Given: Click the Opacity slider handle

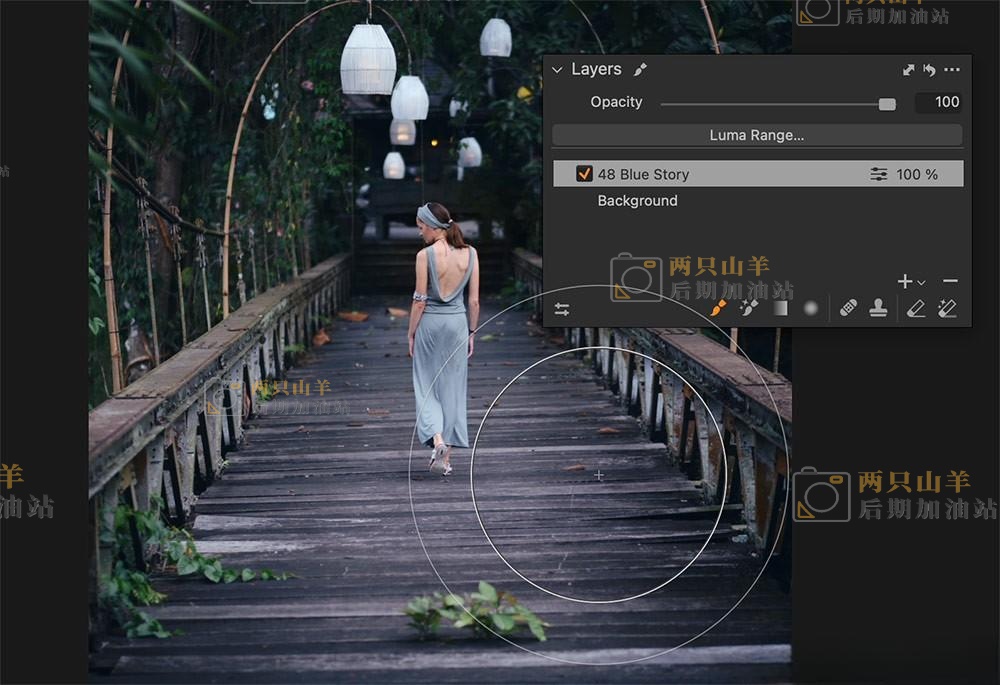Looking at the screenshot, I should pos(887,103).
